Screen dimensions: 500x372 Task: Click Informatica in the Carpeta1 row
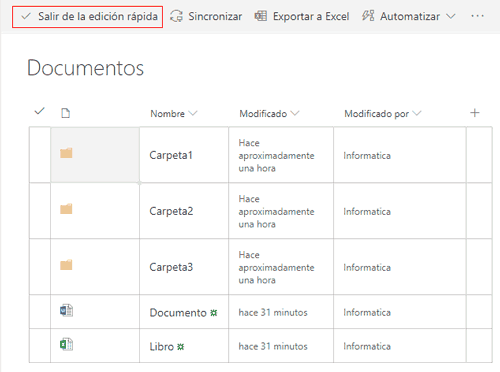pyautogui.click(x=367, y=156)
